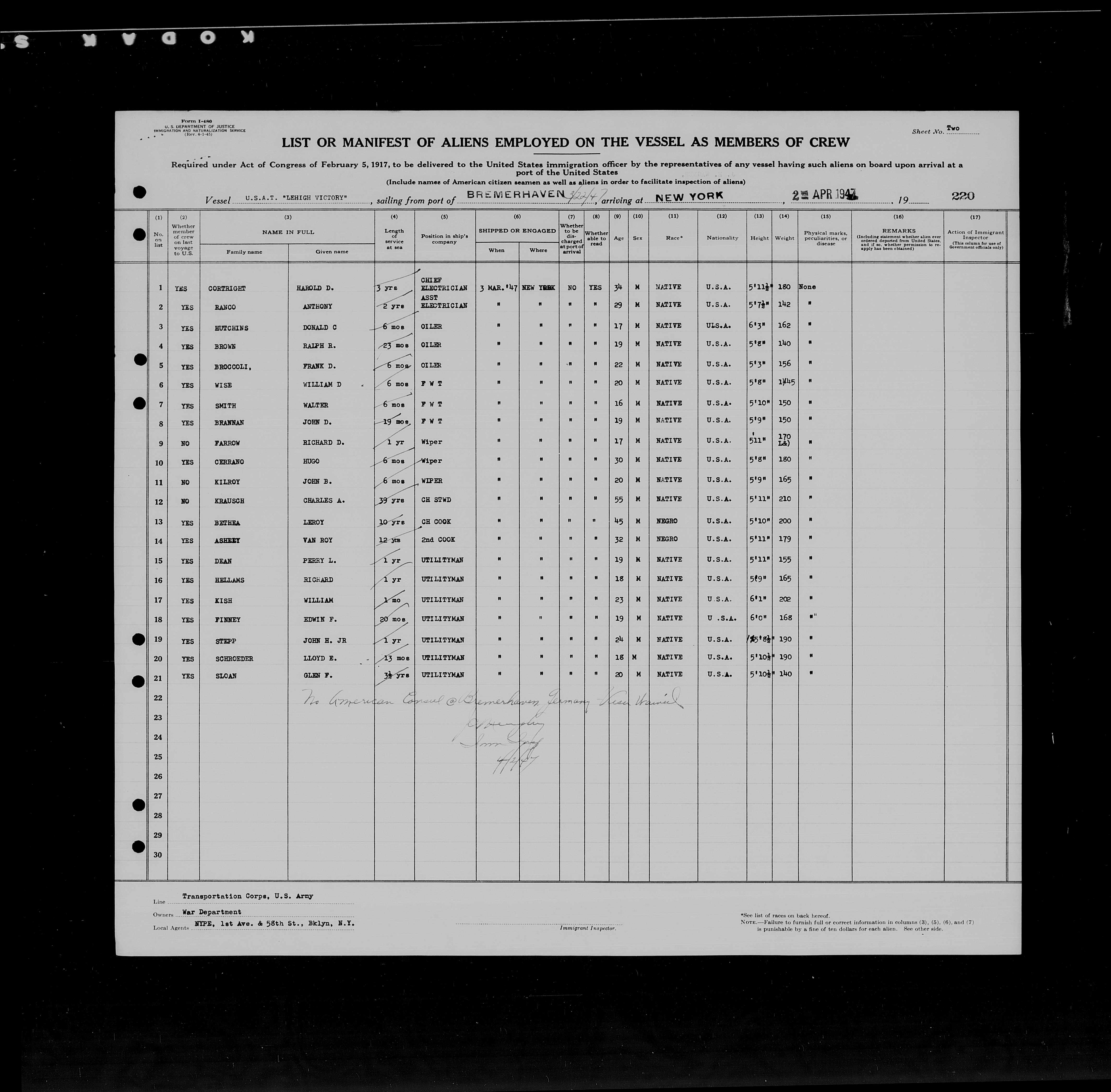Select given name EDWIN F.
Viewport: 1111px width, 1092px height.
(x=319, y=619)
